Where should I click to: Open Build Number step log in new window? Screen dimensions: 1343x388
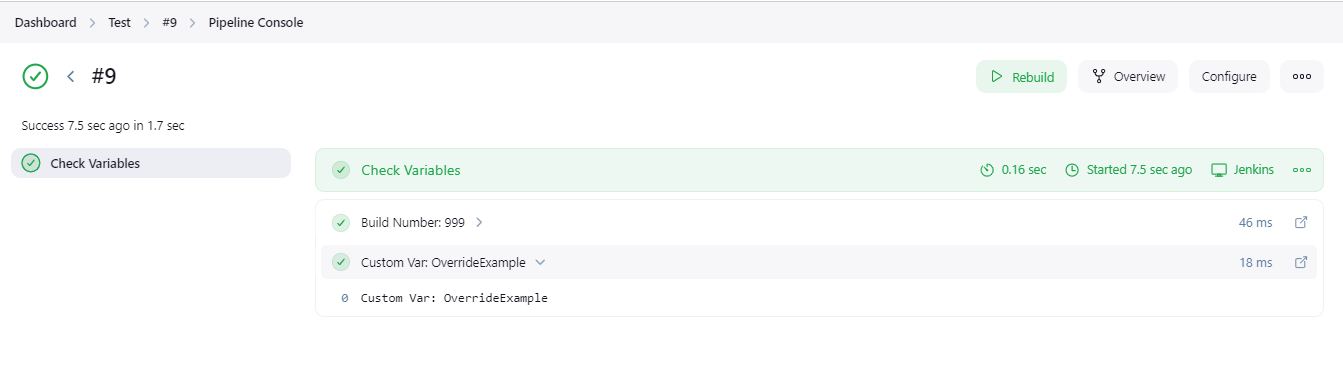point(1301,222)
